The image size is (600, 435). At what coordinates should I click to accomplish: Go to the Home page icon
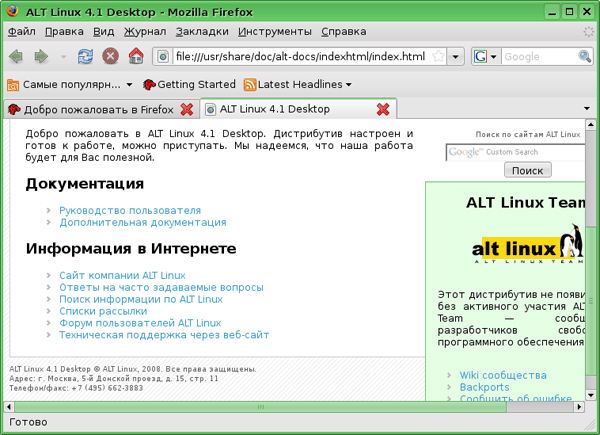pyautogui.click(x=136, y=56)
